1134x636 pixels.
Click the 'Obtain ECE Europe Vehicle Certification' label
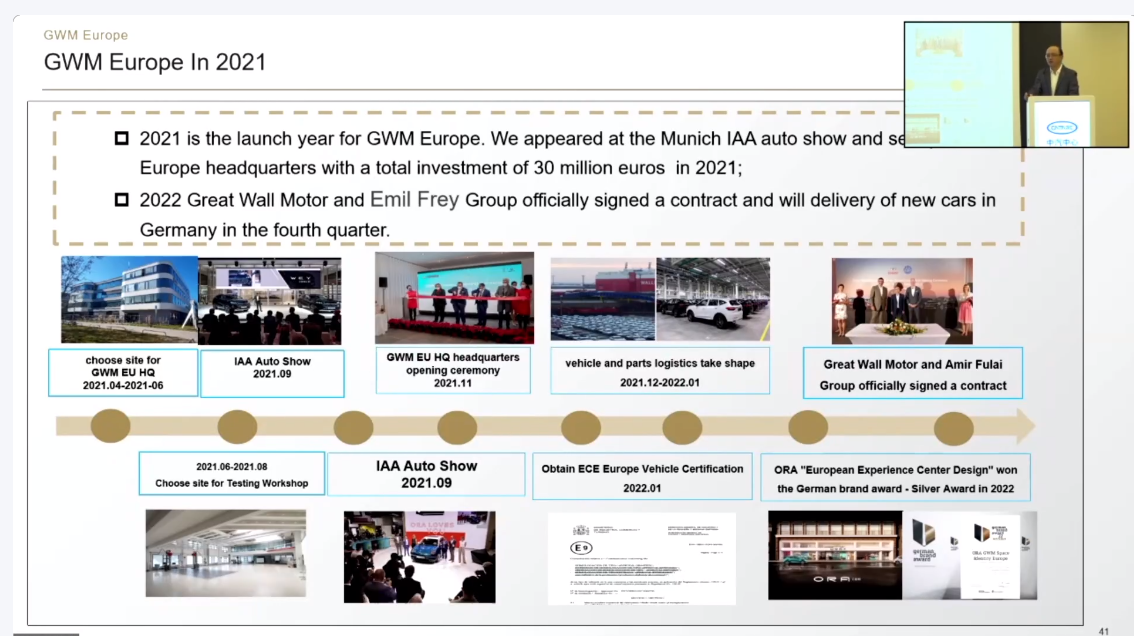click(642, 478)
